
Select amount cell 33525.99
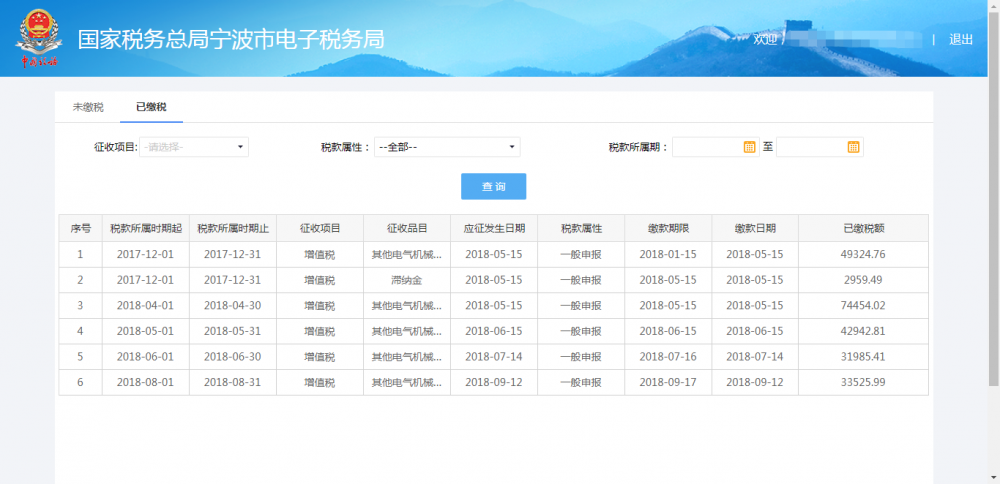863,382
